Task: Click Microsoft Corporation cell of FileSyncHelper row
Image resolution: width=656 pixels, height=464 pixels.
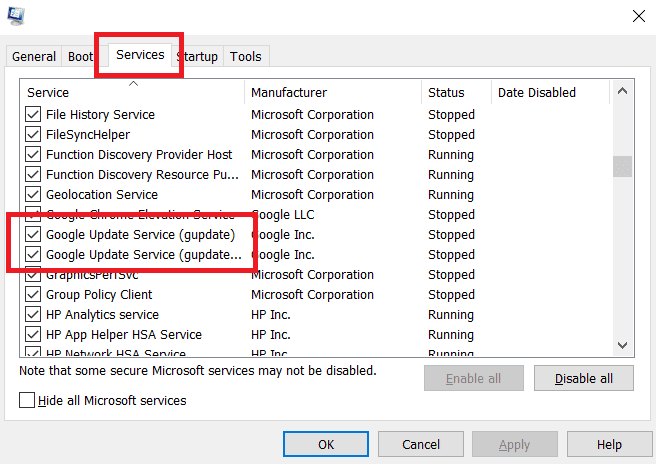Action: pyautogui.click(x=313, y=135)
